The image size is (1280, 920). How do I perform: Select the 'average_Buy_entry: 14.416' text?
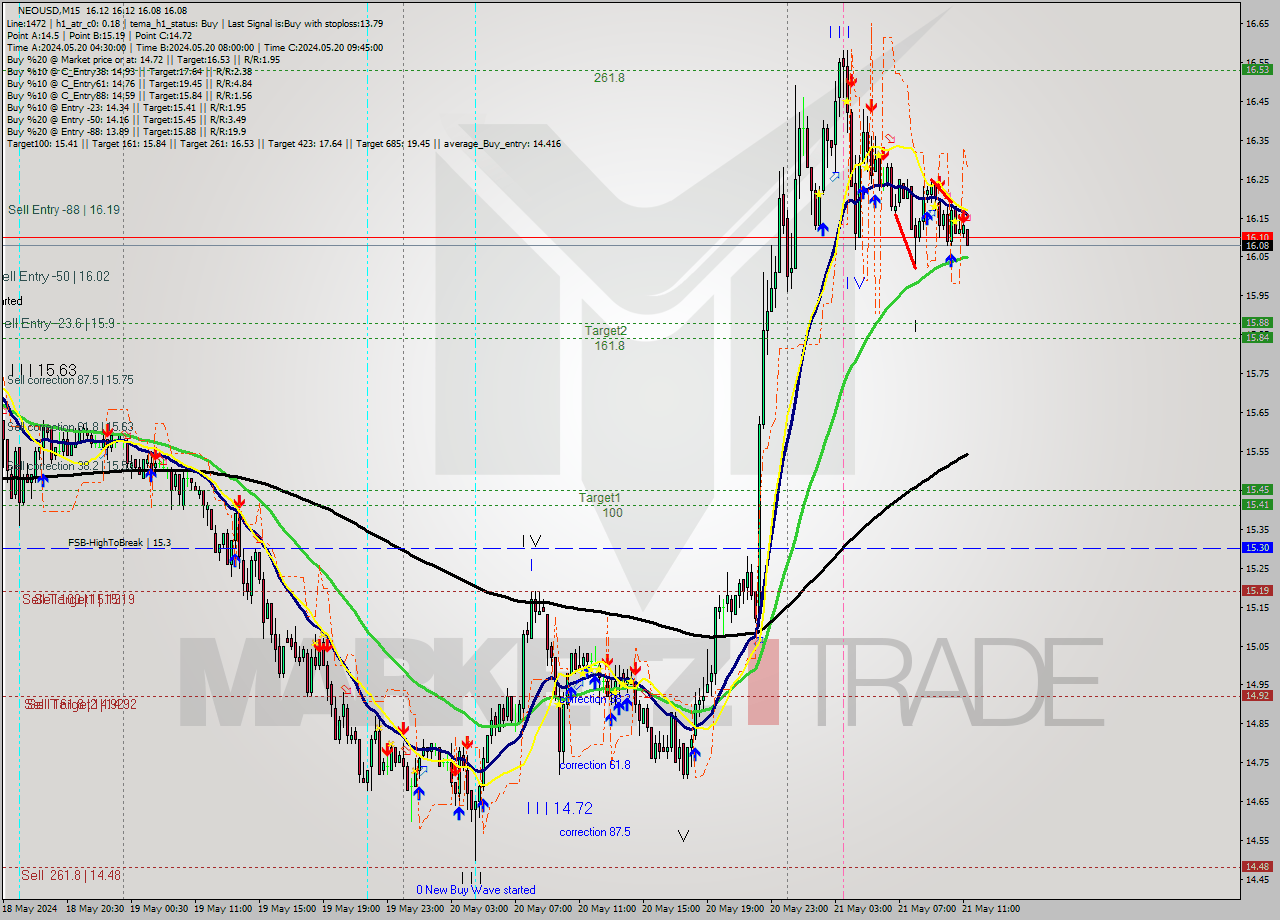click(504, 144)
